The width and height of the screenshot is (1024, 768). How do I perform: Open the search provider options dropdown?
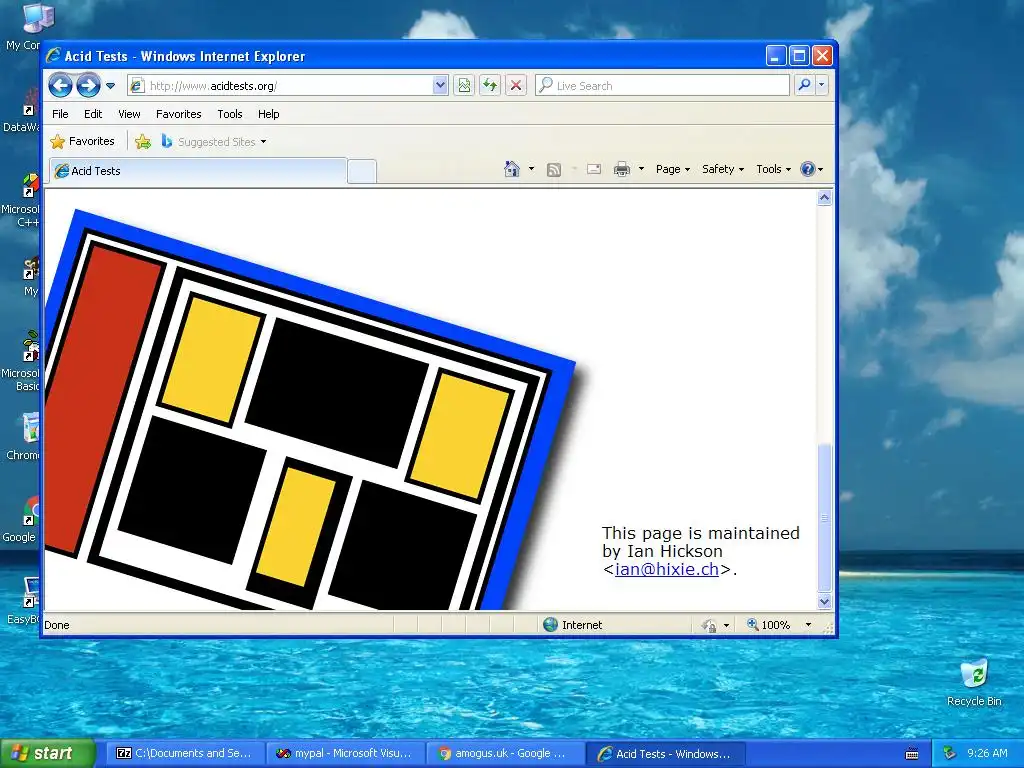(822, 86)
